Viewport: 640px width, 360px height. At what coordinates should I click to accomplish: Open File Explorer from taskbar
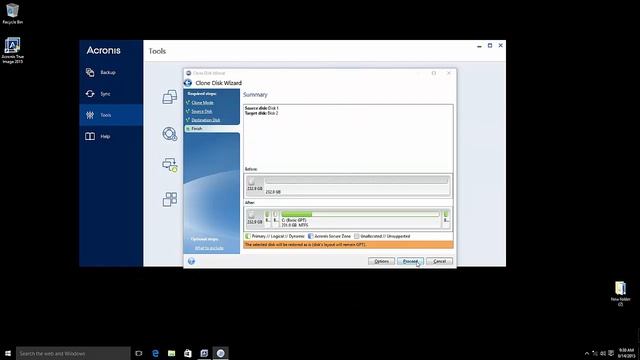pos(171,353)
